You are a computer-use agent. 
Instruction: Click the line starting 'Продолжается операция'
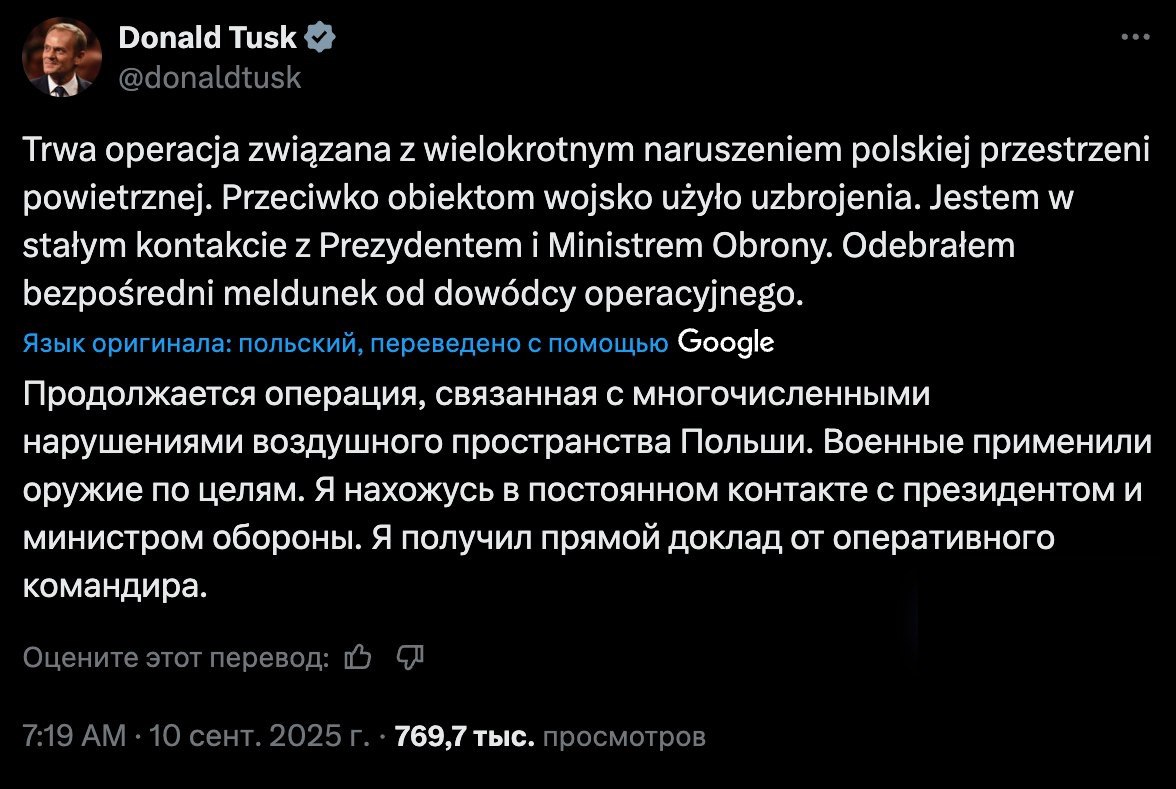point(476,394)
